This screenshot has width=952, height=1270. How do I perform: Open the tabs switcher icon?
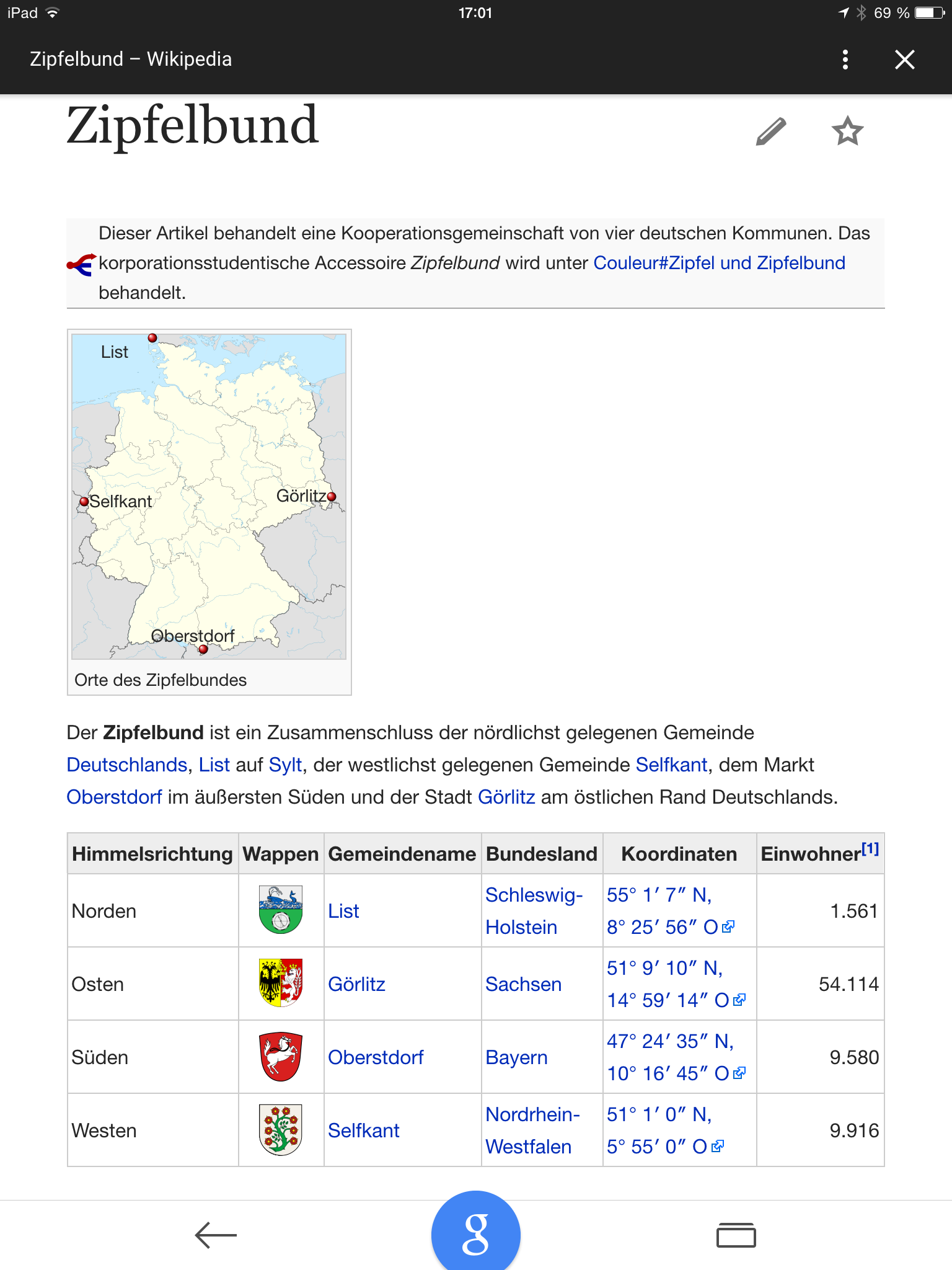736,1235
